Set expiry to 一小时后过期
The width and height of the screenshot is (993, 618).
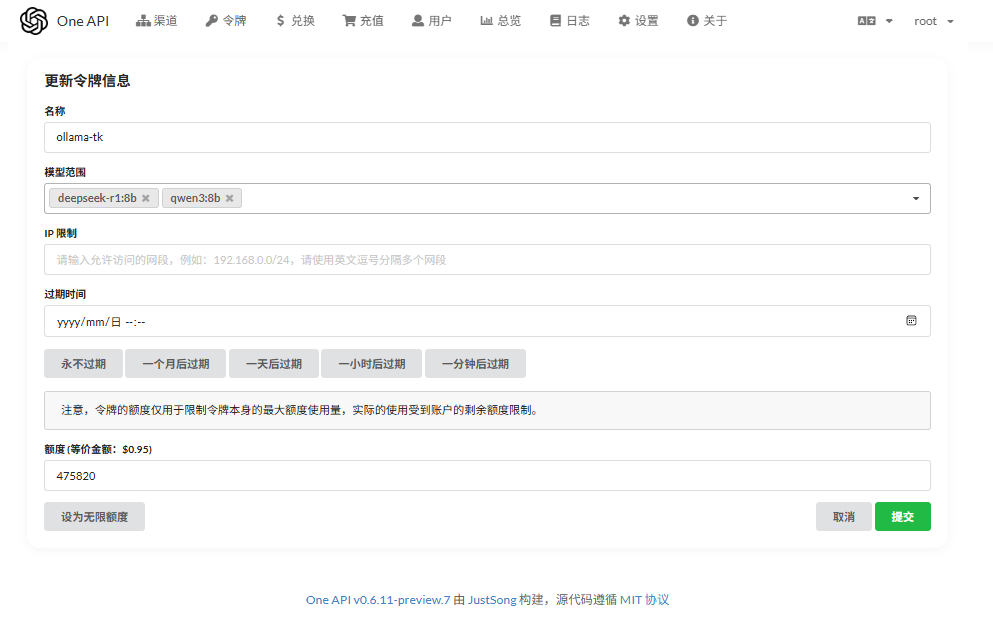371,364
